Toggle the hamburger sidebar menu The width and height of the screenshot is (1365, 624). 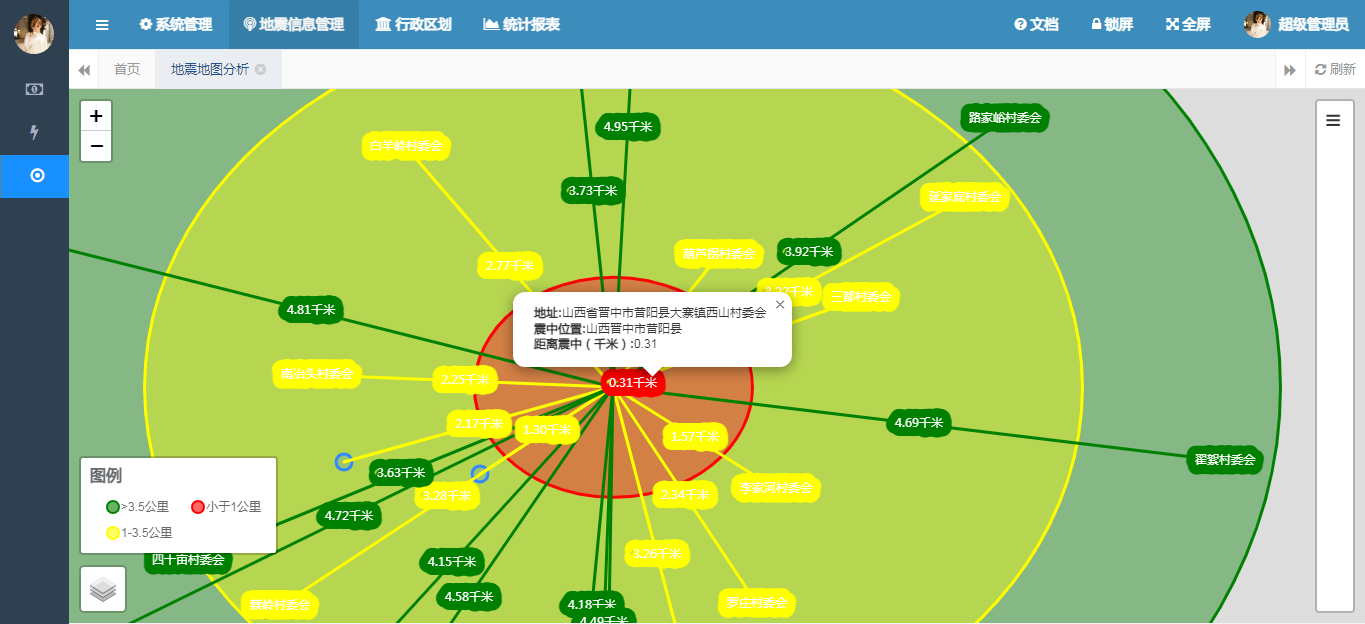point(102,24)
